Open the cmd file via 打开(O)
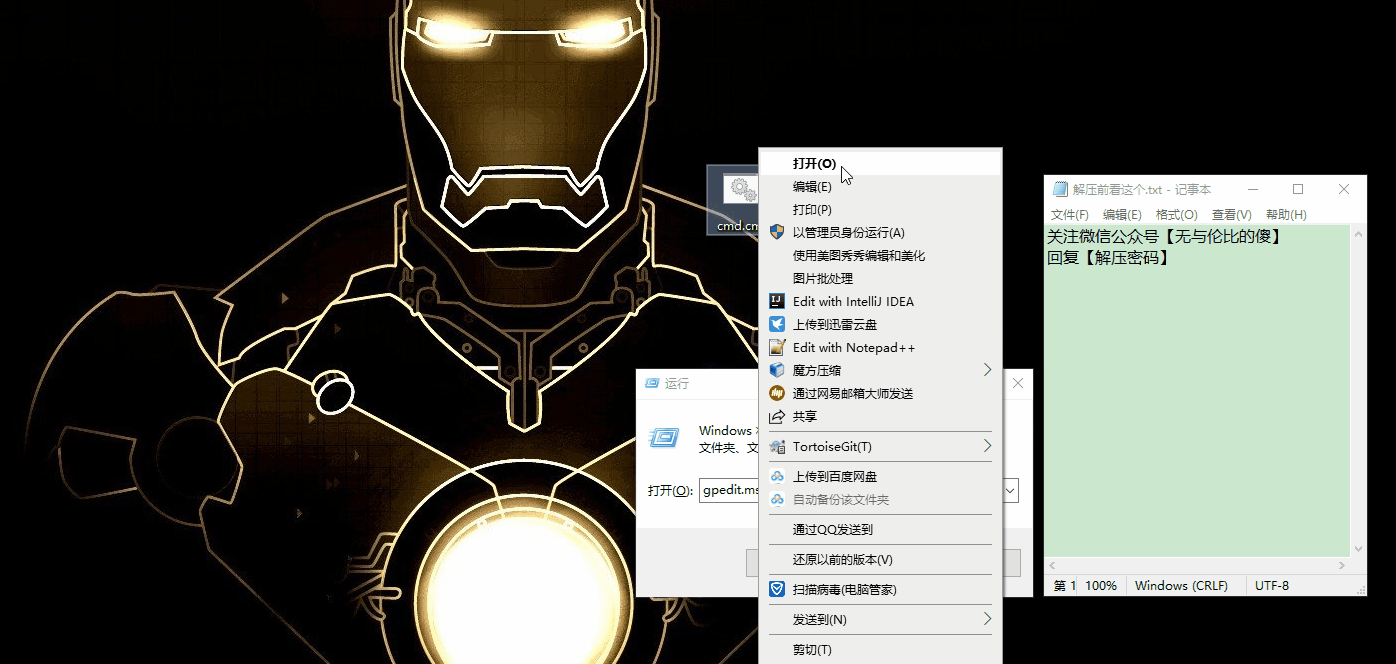Screen dimensions: 1396x664 coord(881,163)
